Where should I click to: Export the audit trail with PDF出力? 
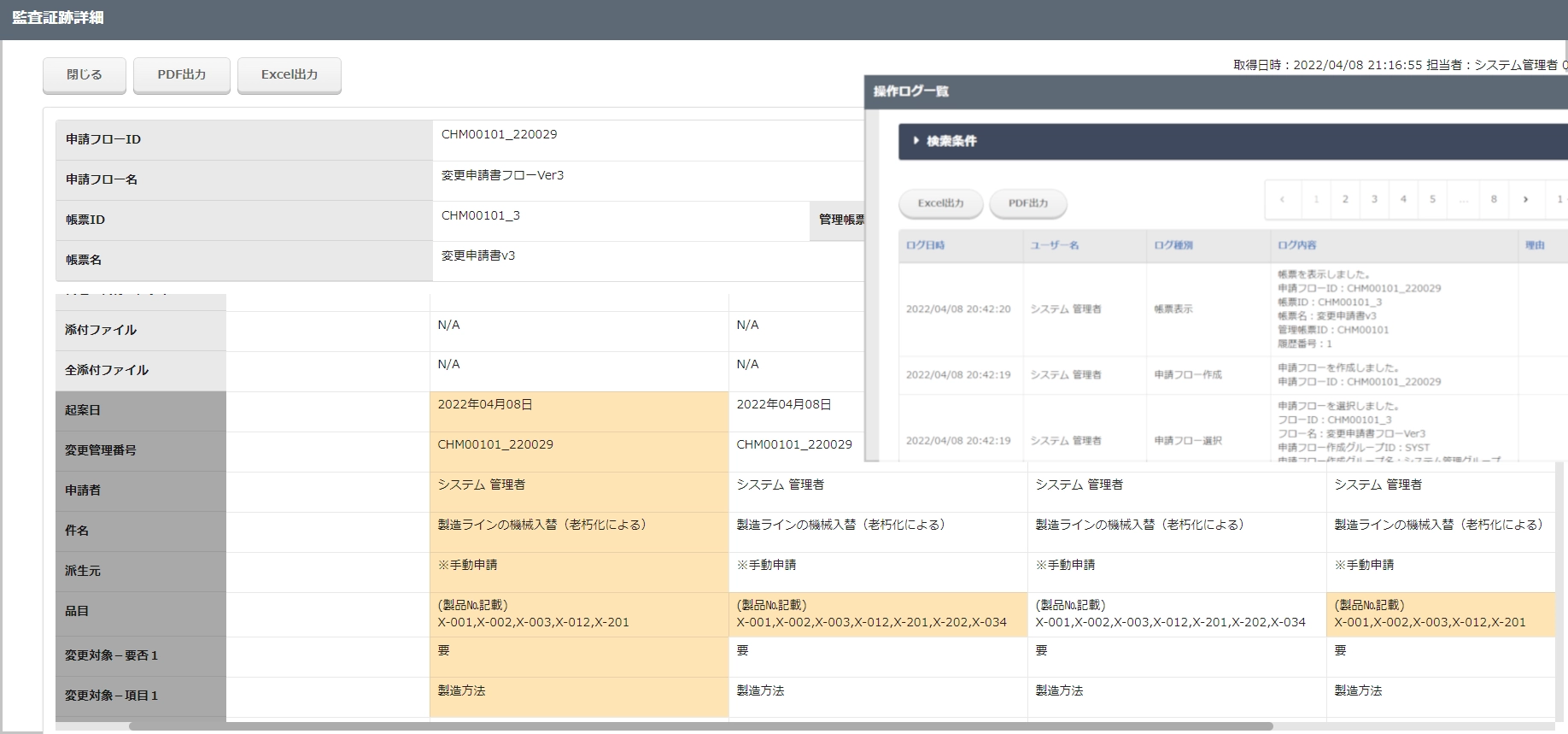tap(182, 75)
